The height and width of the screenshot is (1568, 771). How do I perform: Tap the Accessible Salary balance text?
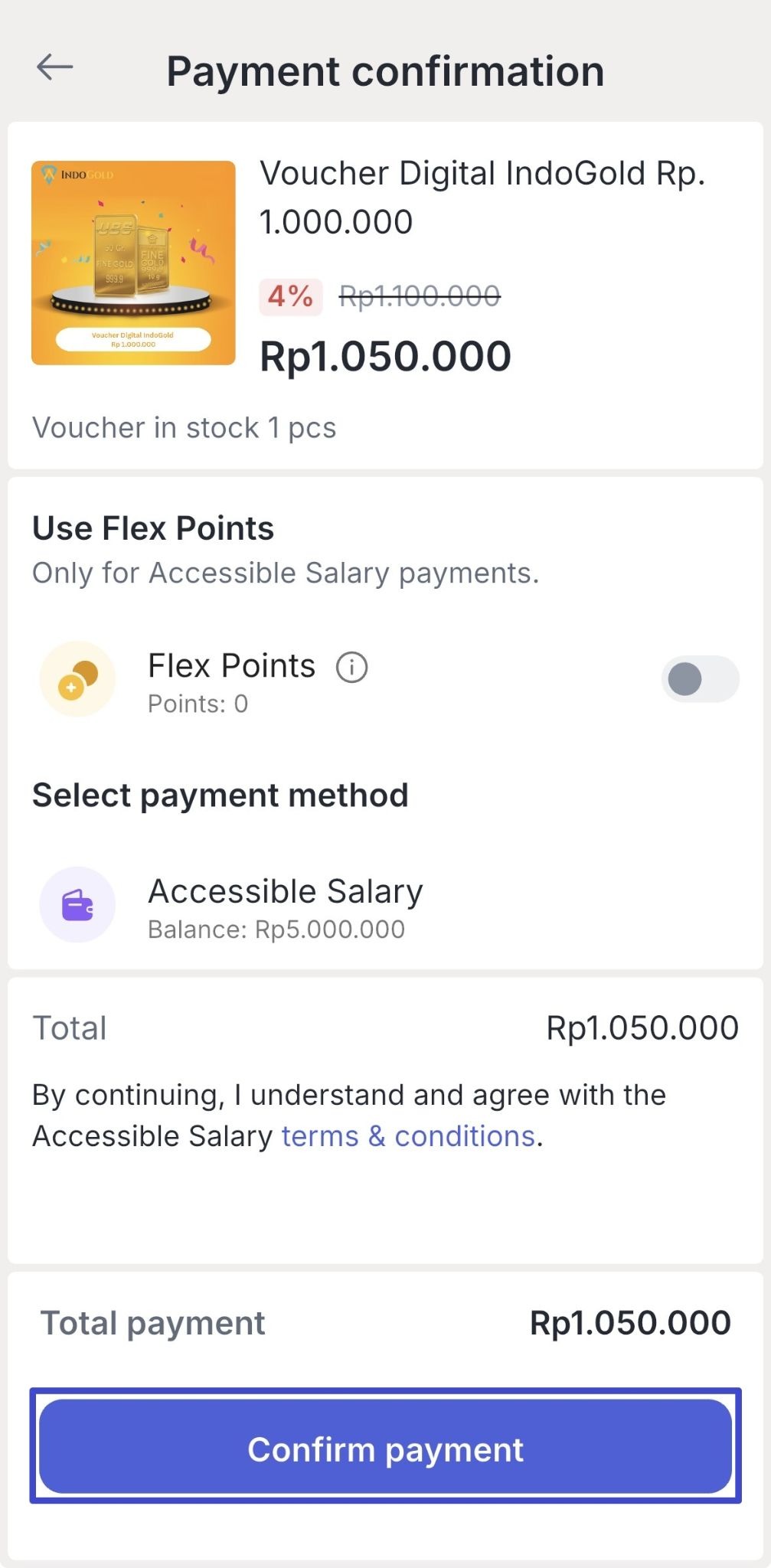click(276, 929)
